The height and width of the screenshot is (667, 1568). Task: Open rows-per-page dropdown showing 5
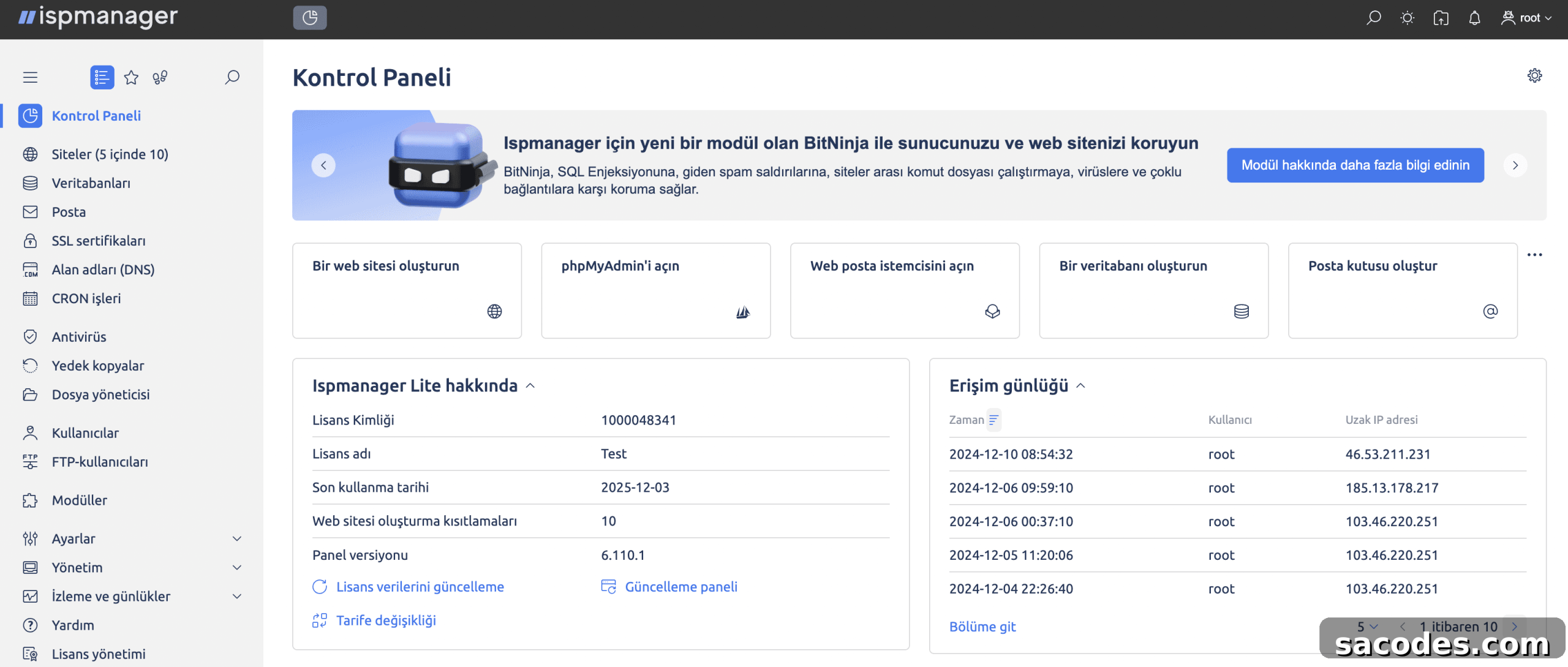tap(1367, 627)
